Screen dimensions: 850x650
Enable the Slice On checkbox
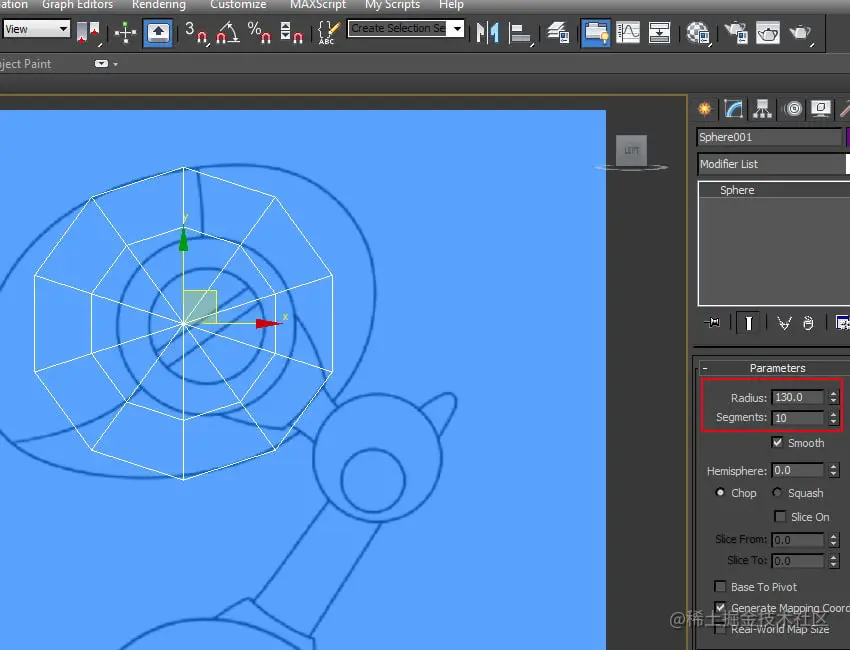pyautogui.click(x=780, y=516)
